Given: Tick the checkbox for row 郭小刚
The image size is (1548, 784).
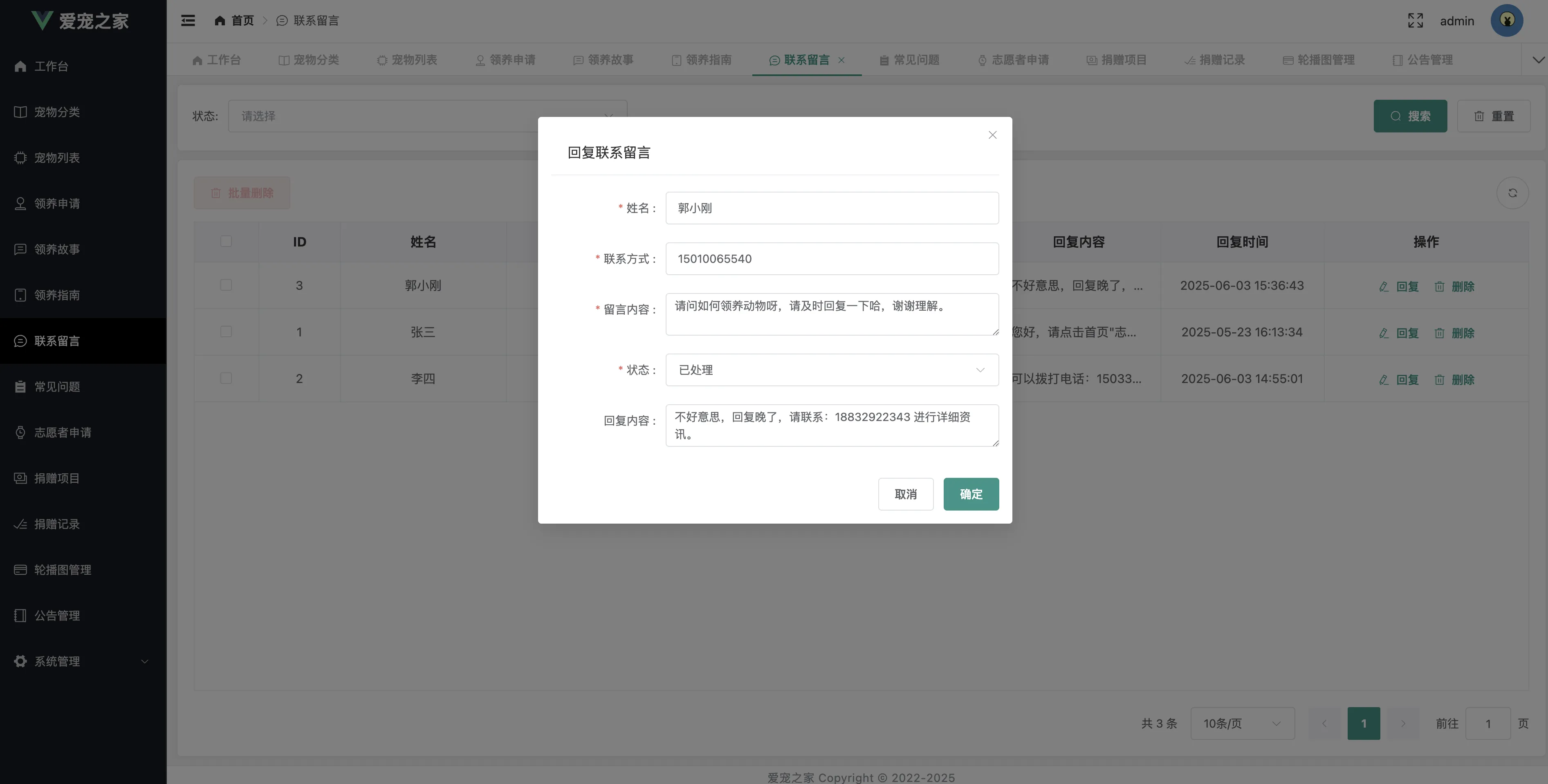Looking at the screenshot, I should coord(226,285).
